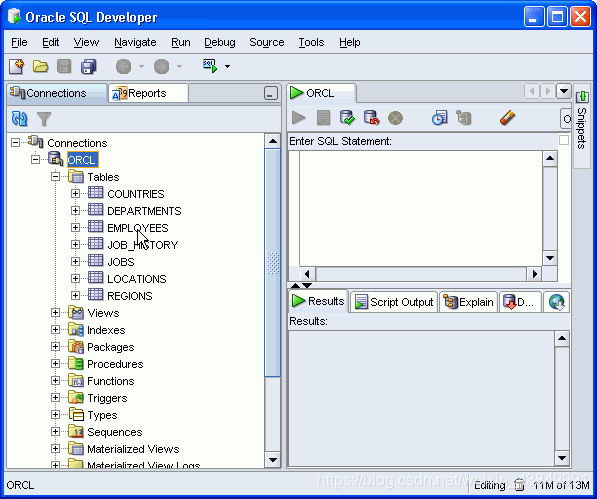The width and height of the screenshot is (597, 499).
Task: Collapse the Connections root node
Action: [15, 143]
